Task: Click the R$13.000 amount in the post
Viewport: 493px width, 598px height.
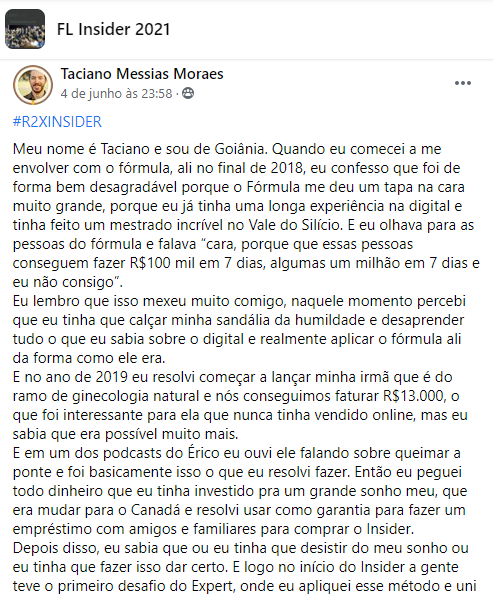Action: click(414, 396)
